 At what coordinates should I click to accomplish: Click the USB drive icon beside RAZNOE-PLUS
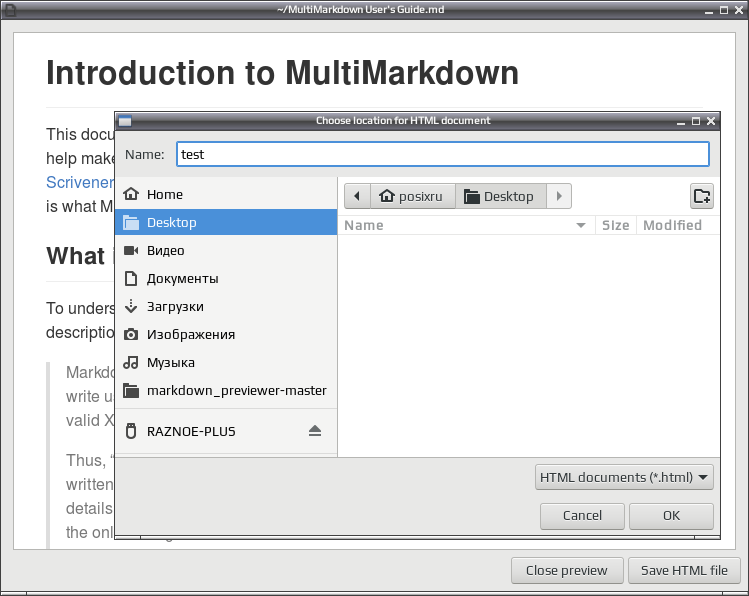(x=131, y=431)
